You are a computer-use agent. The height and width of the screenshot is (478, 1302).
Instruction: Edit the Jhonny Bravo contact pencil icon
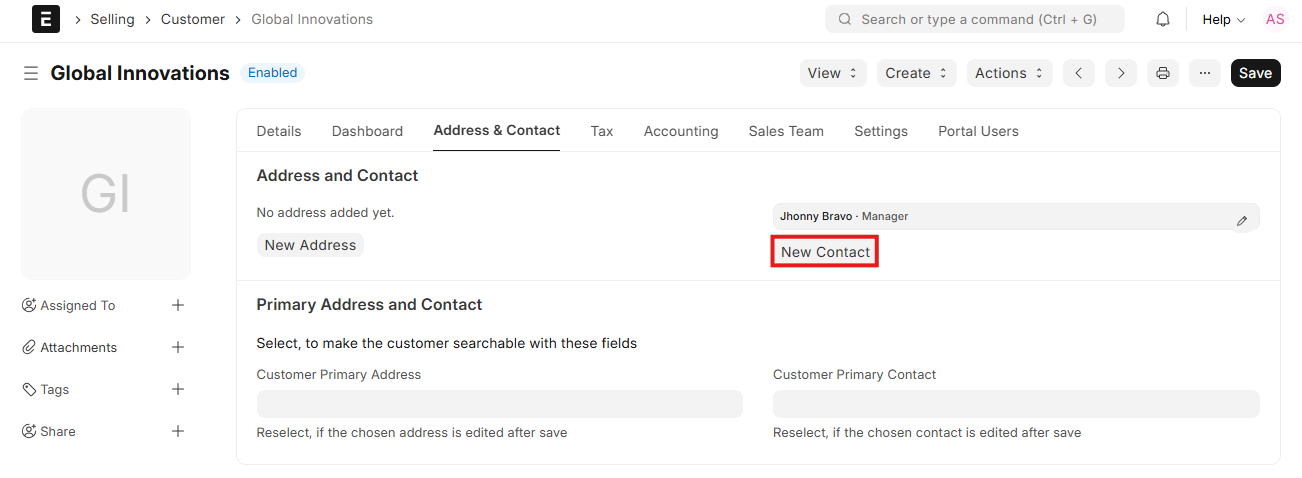click(x=1242, y=221)
